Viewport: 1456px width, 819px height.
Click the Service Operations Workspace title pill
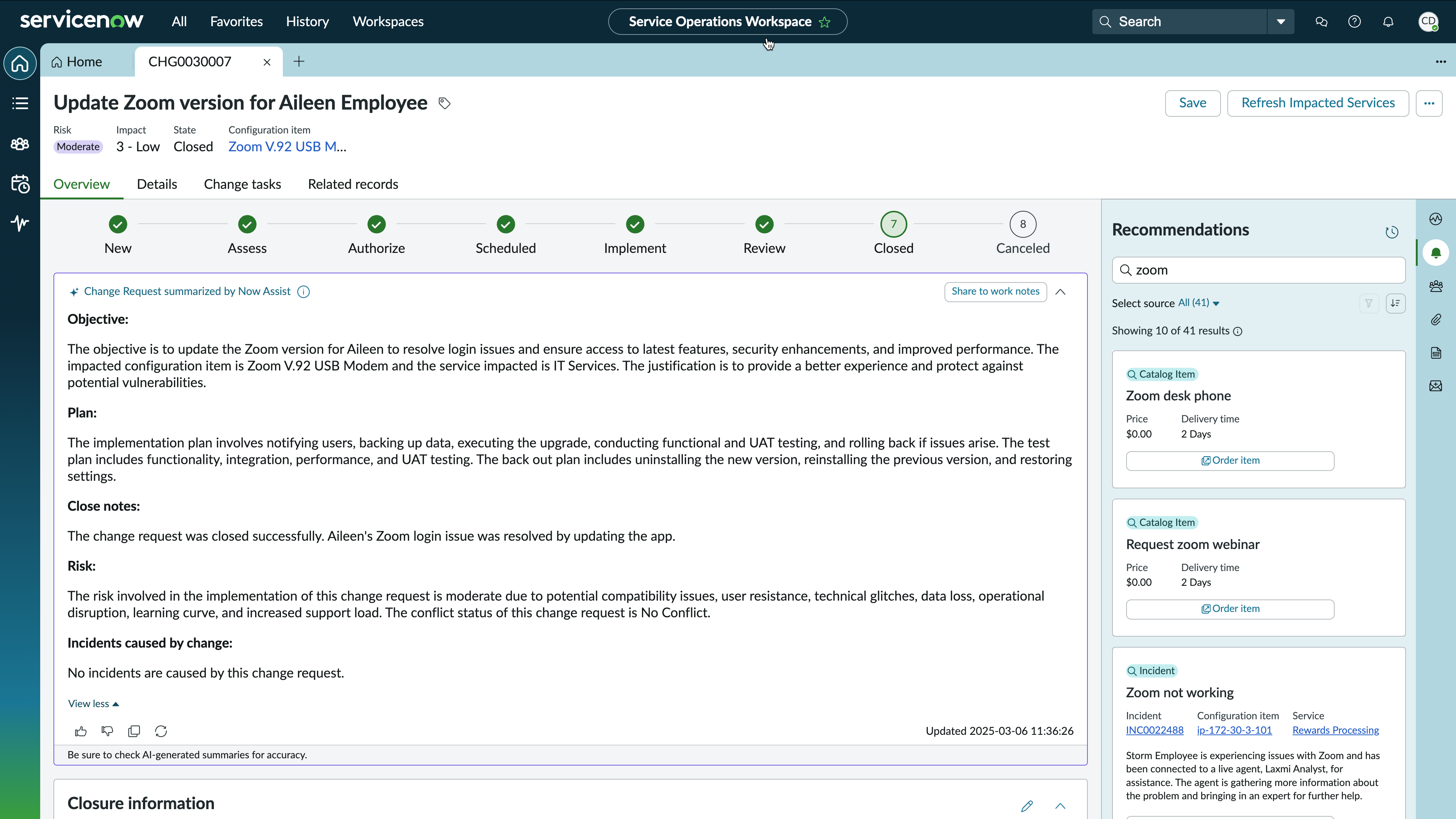coord(728,22)
